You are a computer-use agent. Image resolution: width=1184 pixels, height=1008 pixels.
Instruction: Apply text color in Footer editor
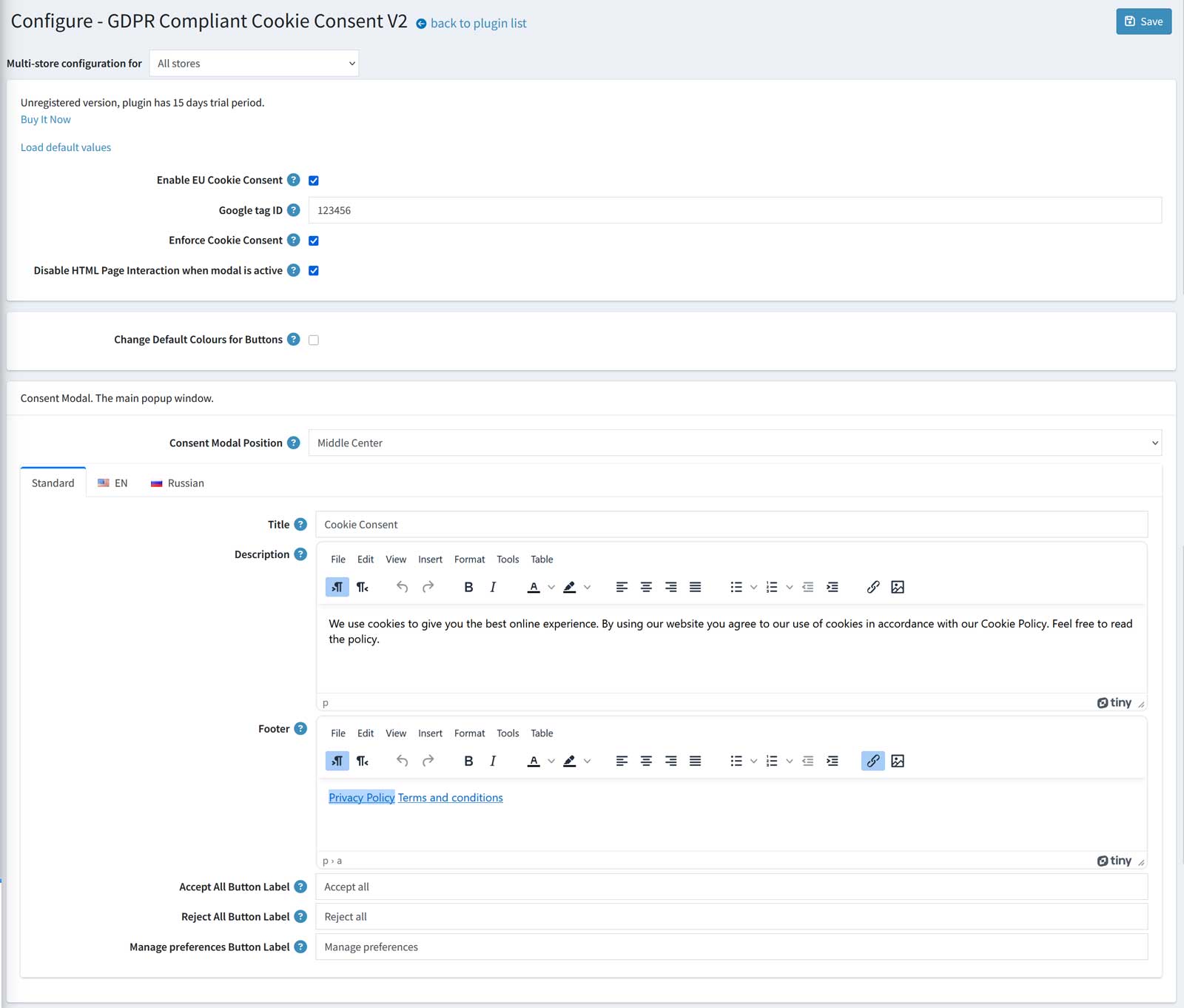[534, 761]
